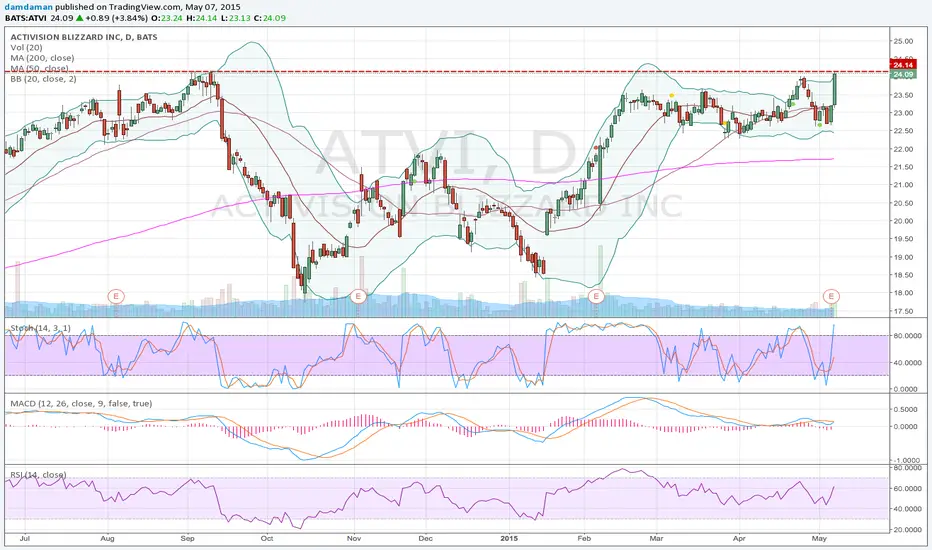Click the green 24.09 last price label
The image size is (932, 550).
point(903,74)
